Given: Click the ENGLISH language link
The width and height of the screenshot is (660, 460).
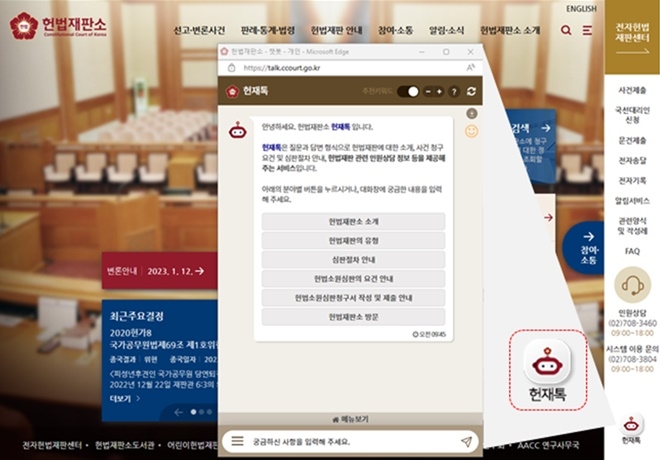Looking at the screenshot, I should [x=581, y=9].
